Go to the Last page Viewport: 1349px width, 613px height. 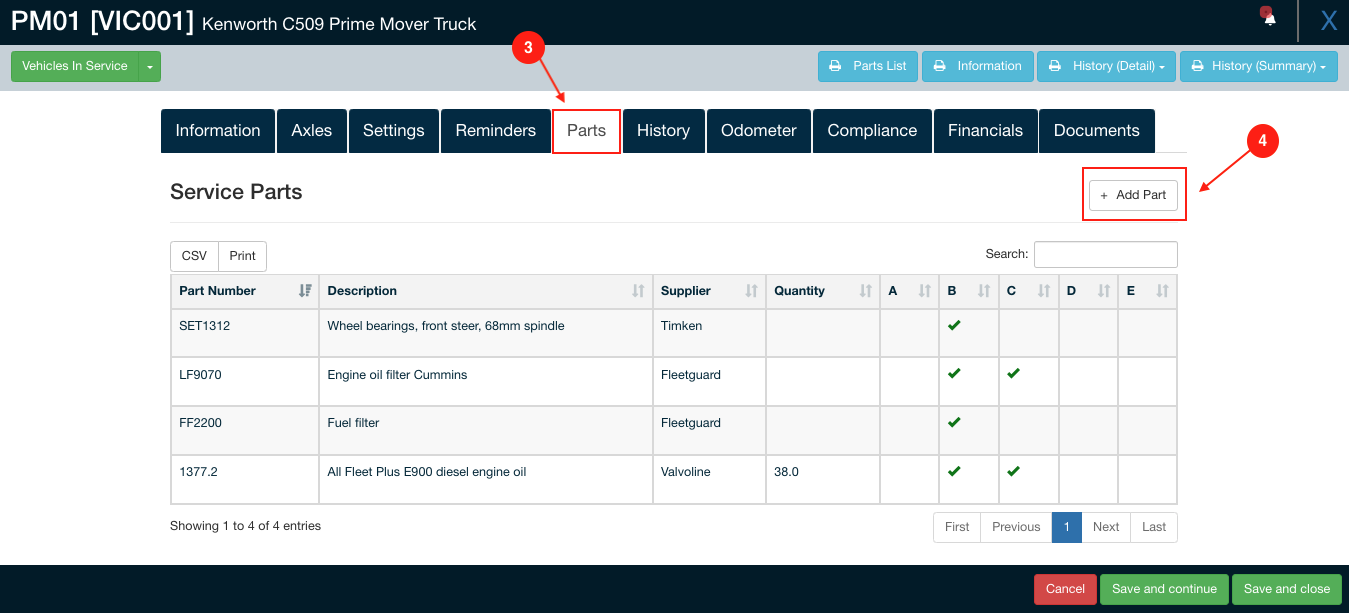coord(1154,527)
